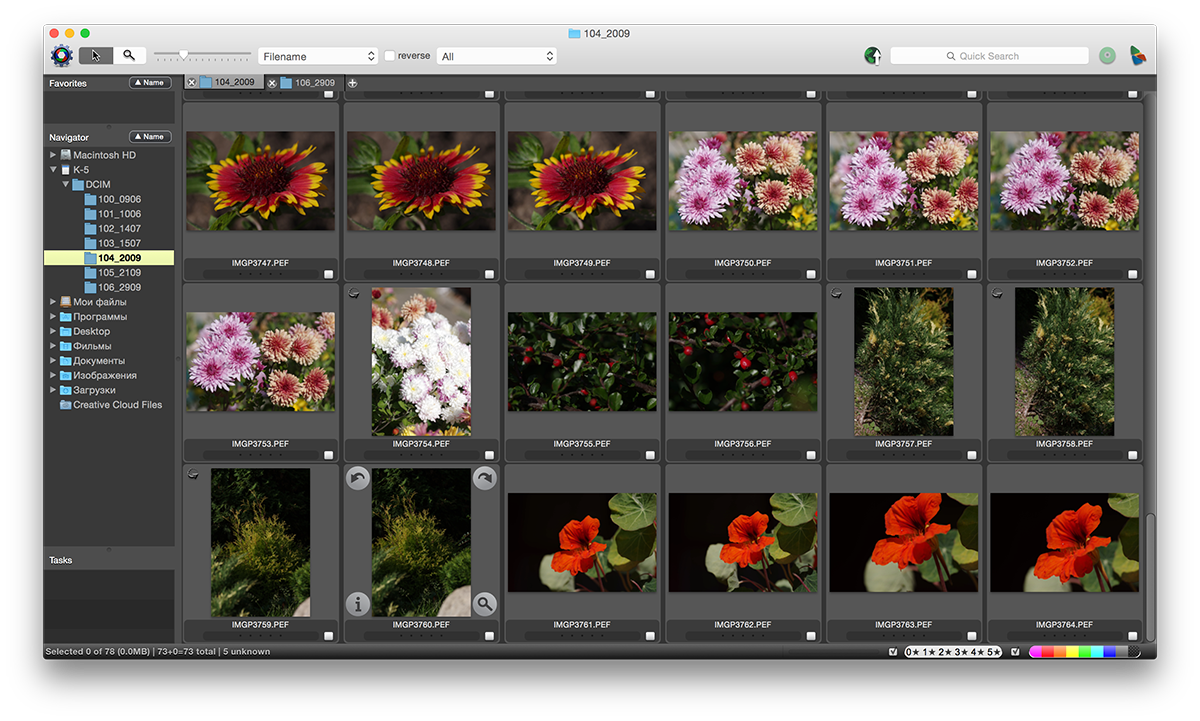Select the IMGP3756.PEF berries thumbnail
The height and width of the screenshot is (721, 1200).
[x=743, y=362]
